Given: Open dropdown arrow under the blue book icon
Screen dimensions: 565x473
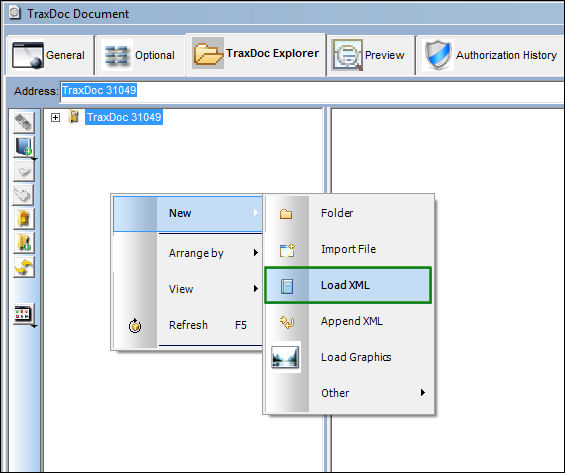Looking at the screenshot, I should 34,159.
